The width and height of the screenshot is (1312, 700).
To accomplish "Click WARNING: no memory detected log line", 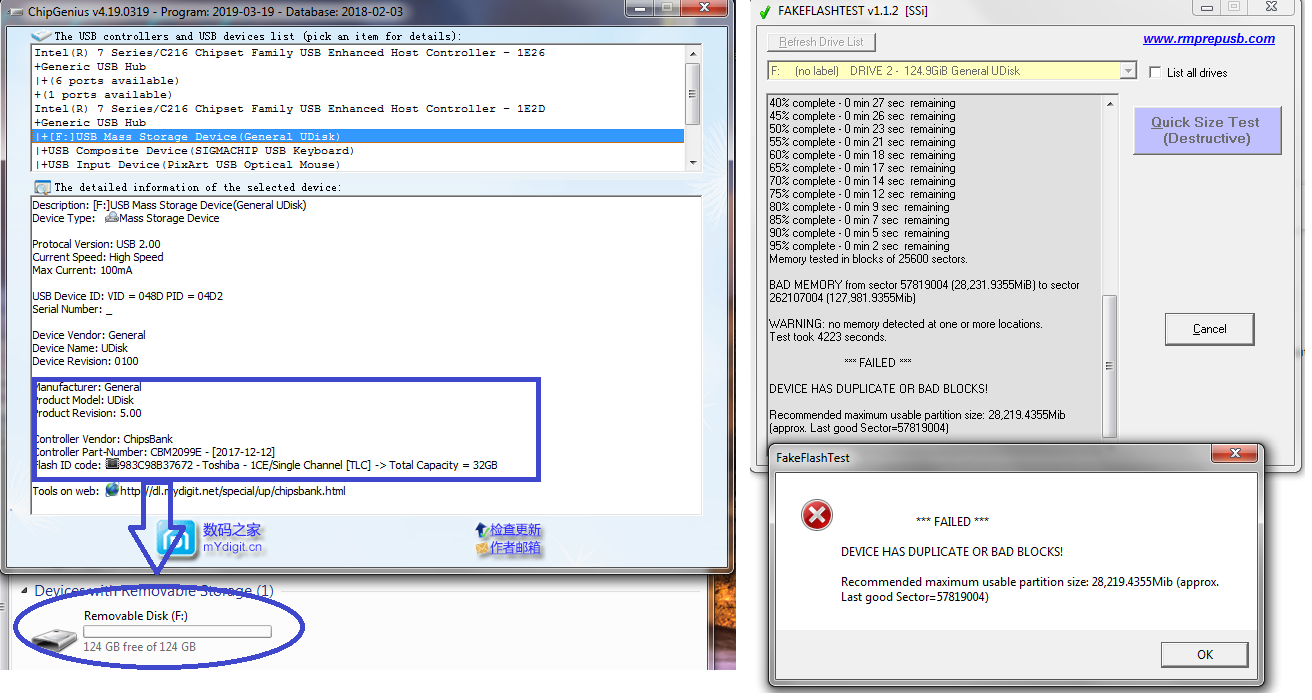I will [906, 324].
